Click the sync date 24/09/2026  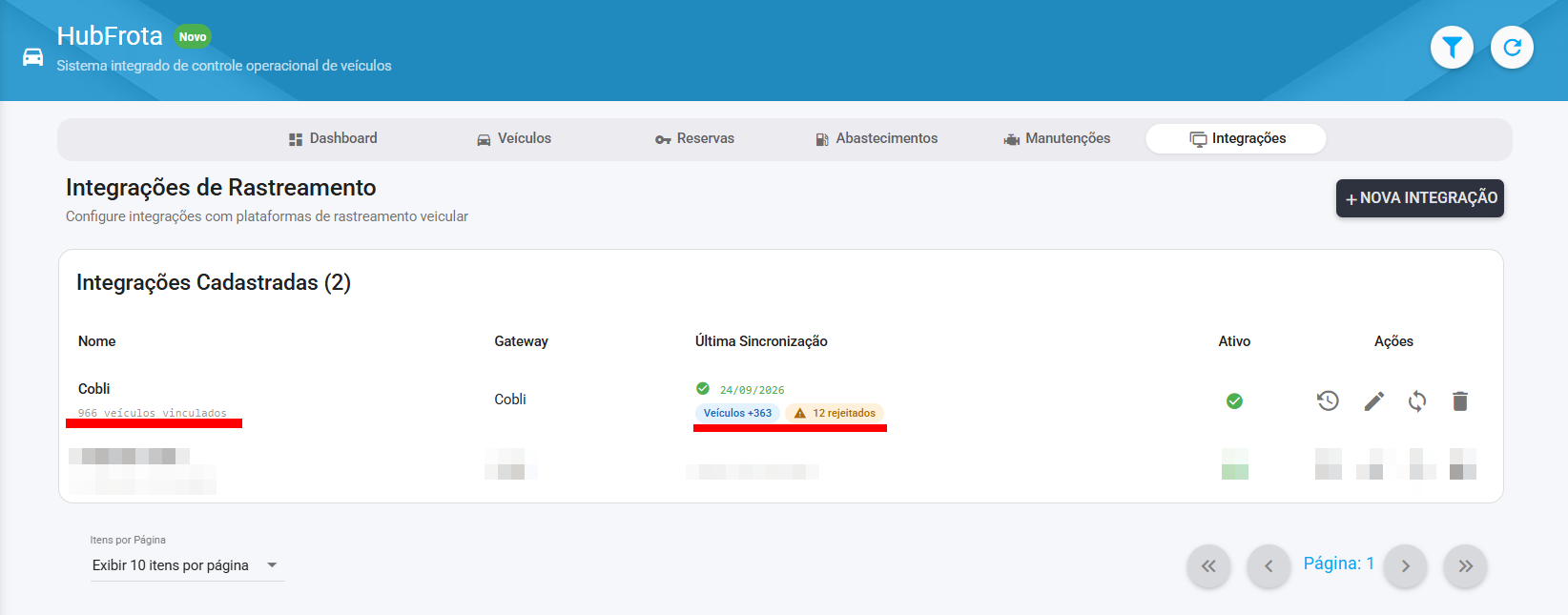click(753, 390)
